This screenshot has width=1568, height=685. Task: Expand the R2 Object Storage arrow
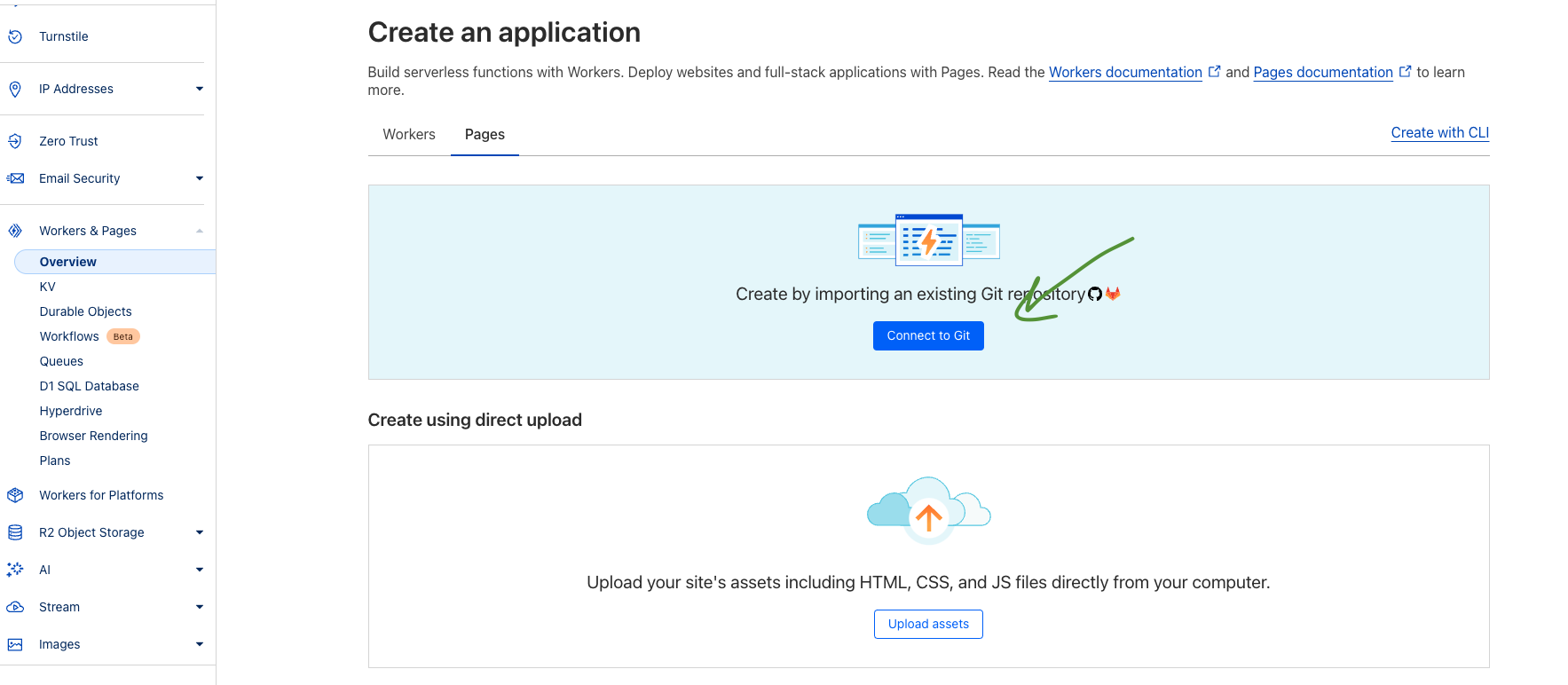[200, 532]
